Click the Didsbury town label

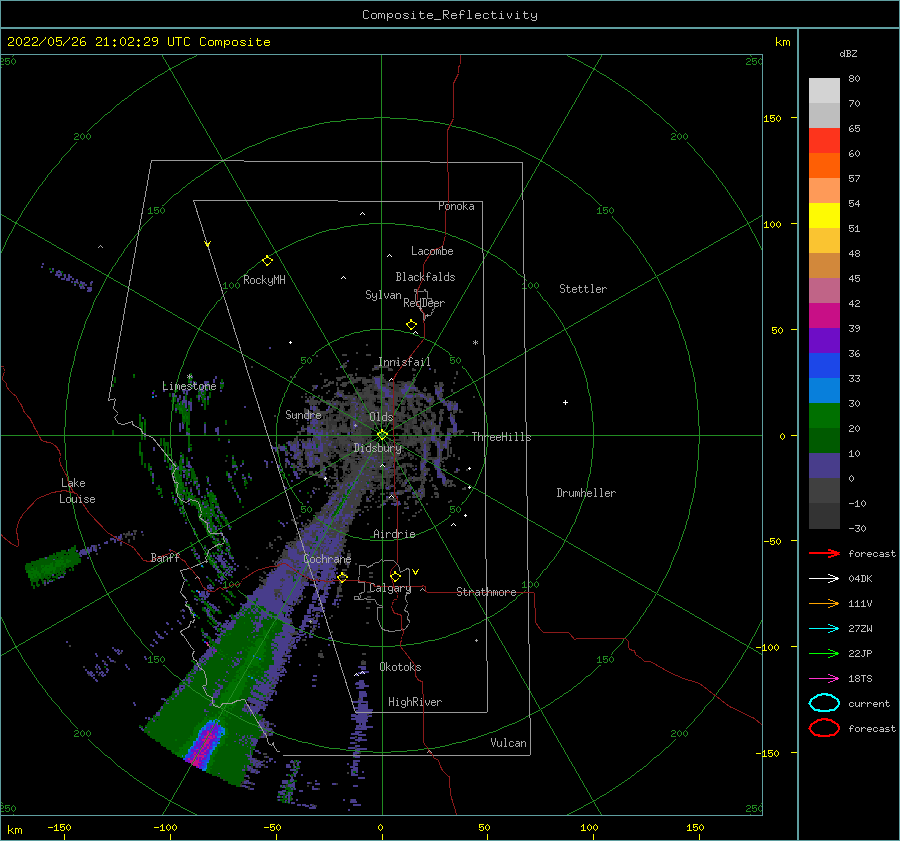(377, 448)
